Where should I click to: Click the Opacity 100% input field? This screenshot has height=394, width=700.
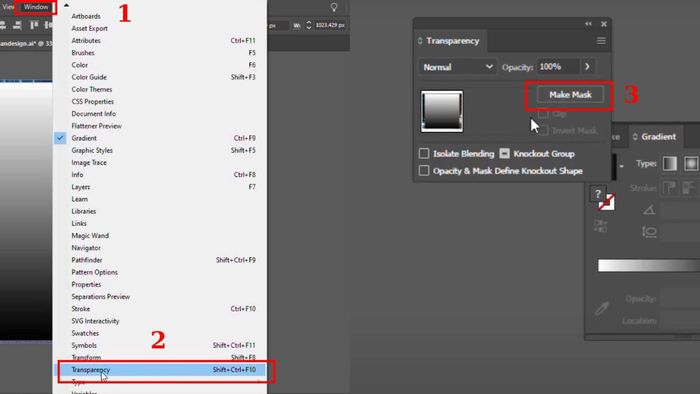point(558,66)
